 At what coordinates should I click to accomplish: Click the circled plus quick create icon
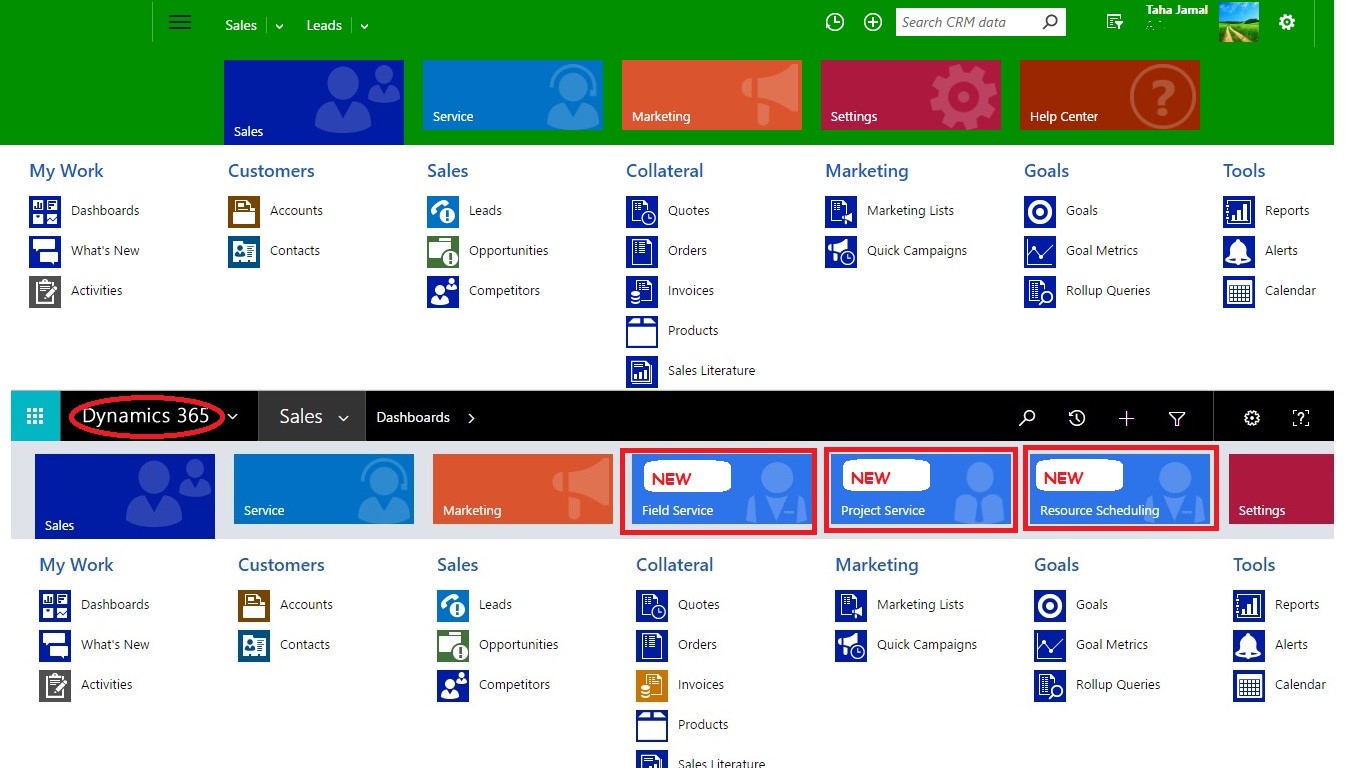873,22
